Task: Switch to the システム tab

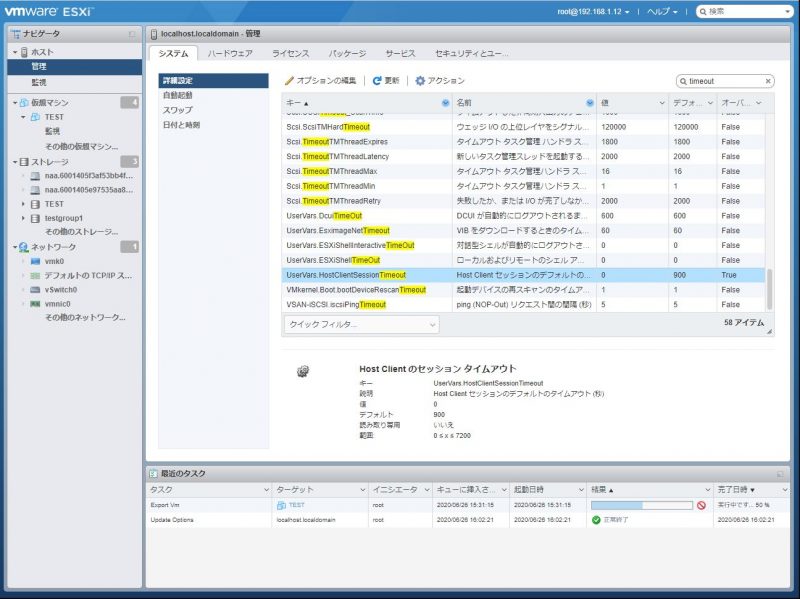Action: click(173, 54)
